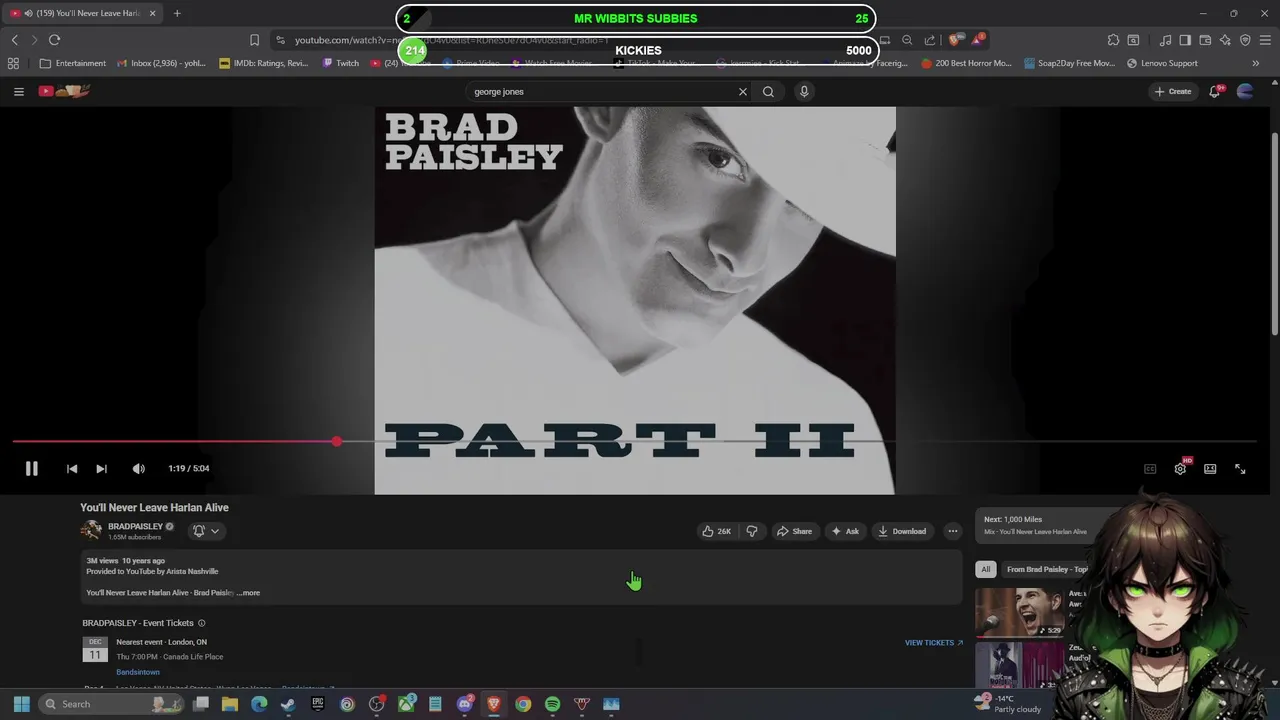Mute the video volume
Viewport: 1280px width, 720px height.
[138, 468]
